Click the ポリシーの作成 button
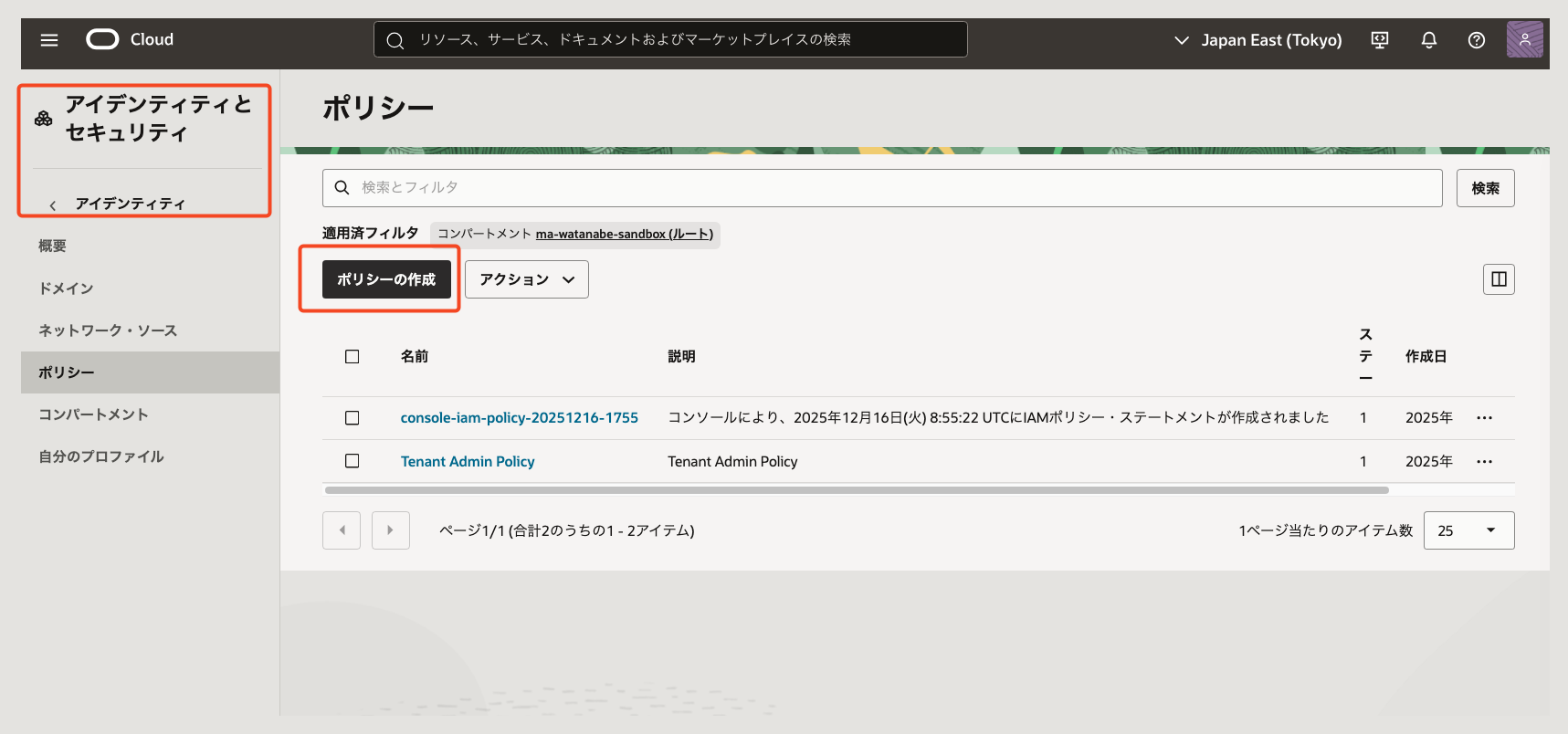 tap(386, 279)
